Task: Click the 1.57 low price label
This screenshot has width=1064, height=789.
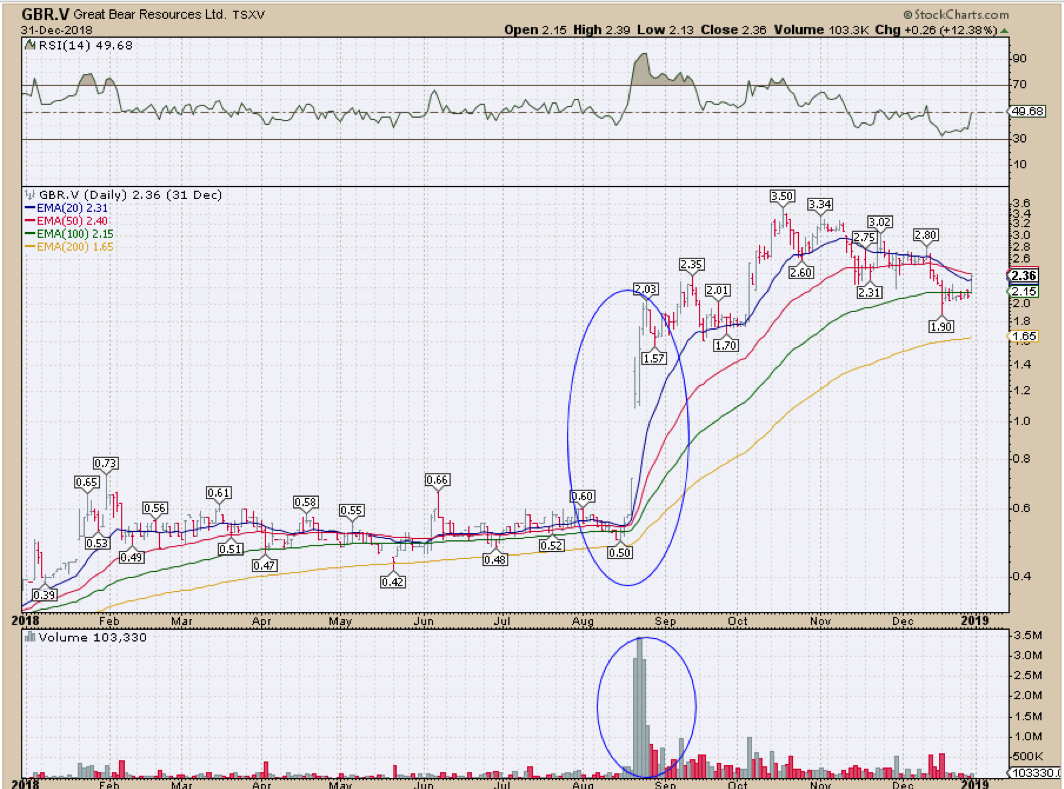Action: click(653, 358)
